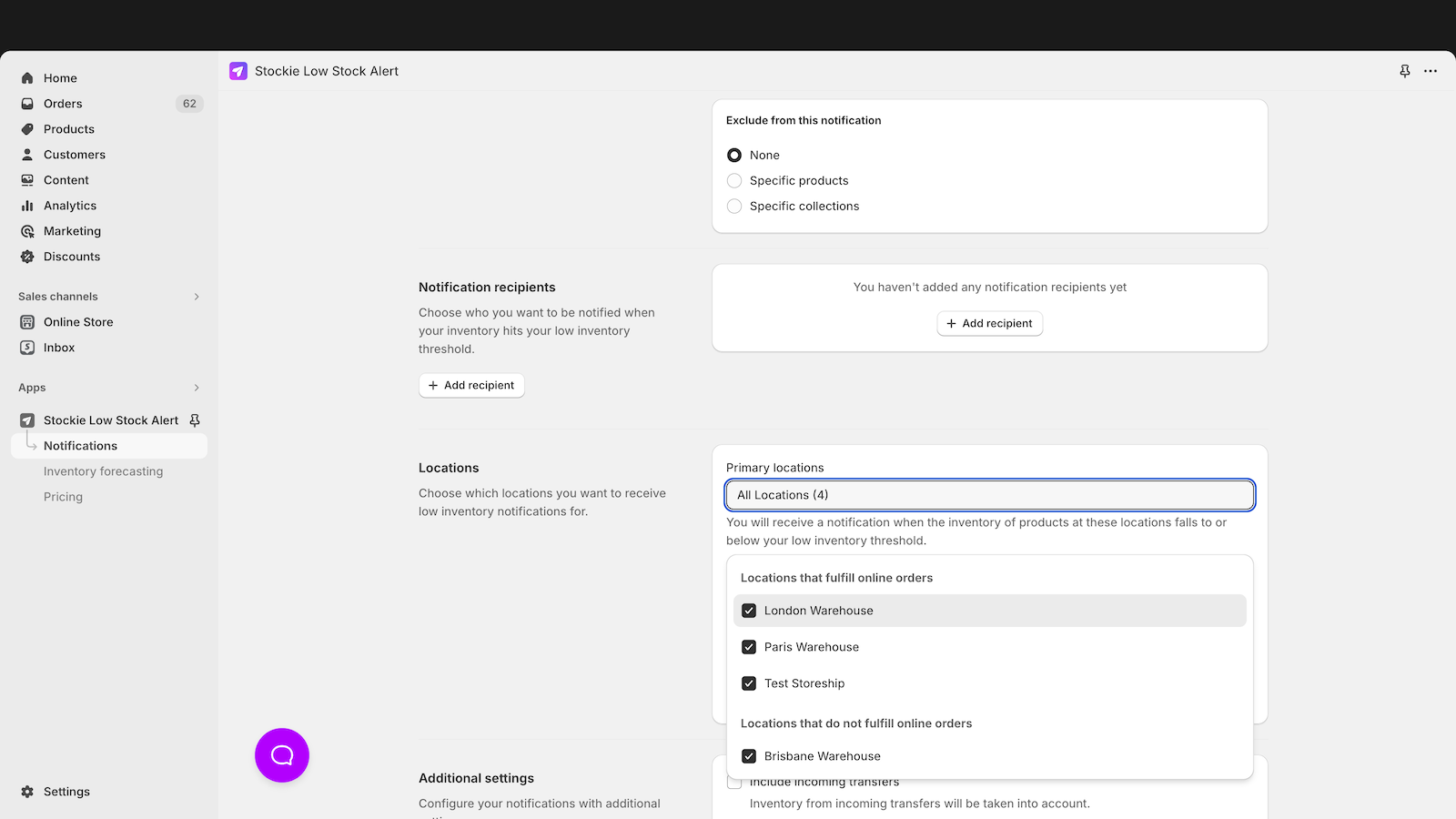The height and width of the screenshot is (819, 1456).
Task: Disable the Brisbane Warehouse checkbox
Action: click(749, 755)
